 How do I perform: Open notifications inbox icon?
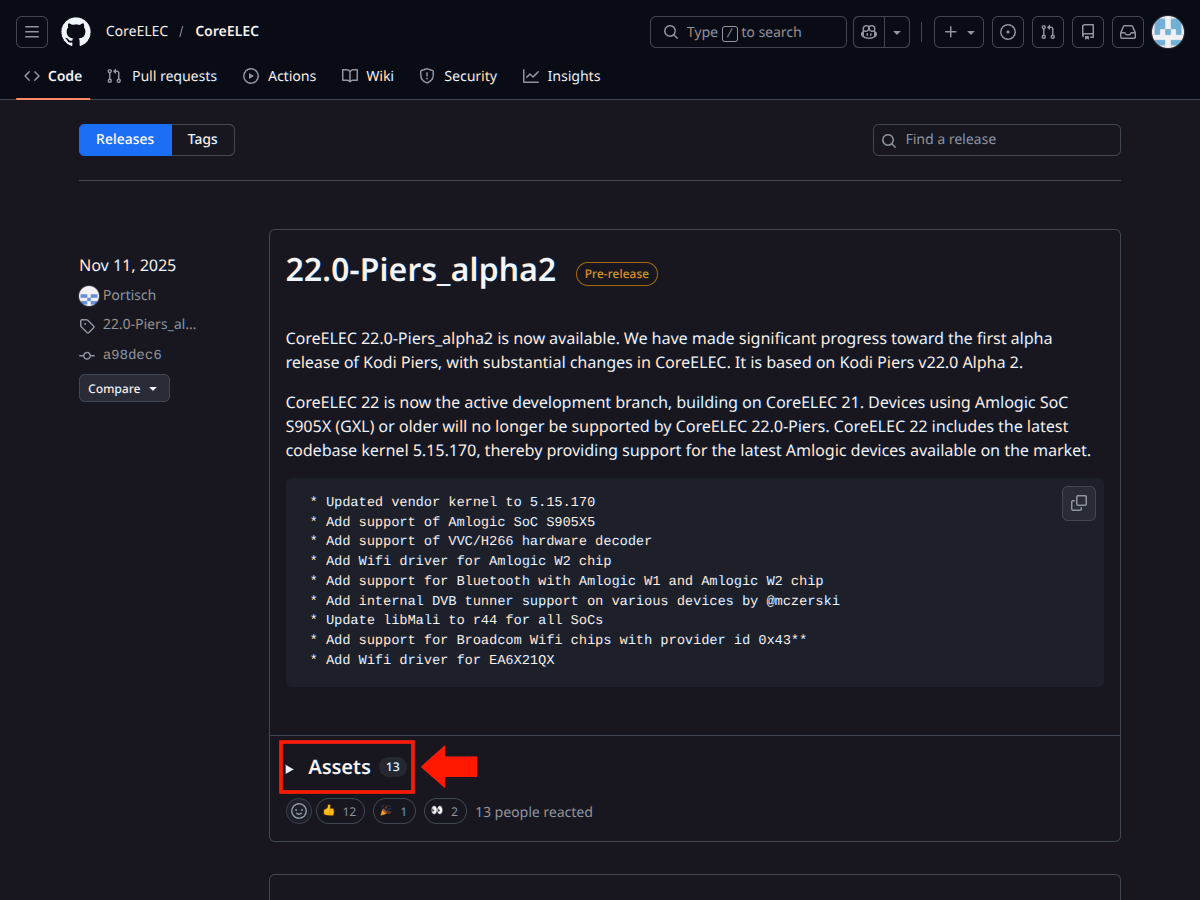(1128, 32)
